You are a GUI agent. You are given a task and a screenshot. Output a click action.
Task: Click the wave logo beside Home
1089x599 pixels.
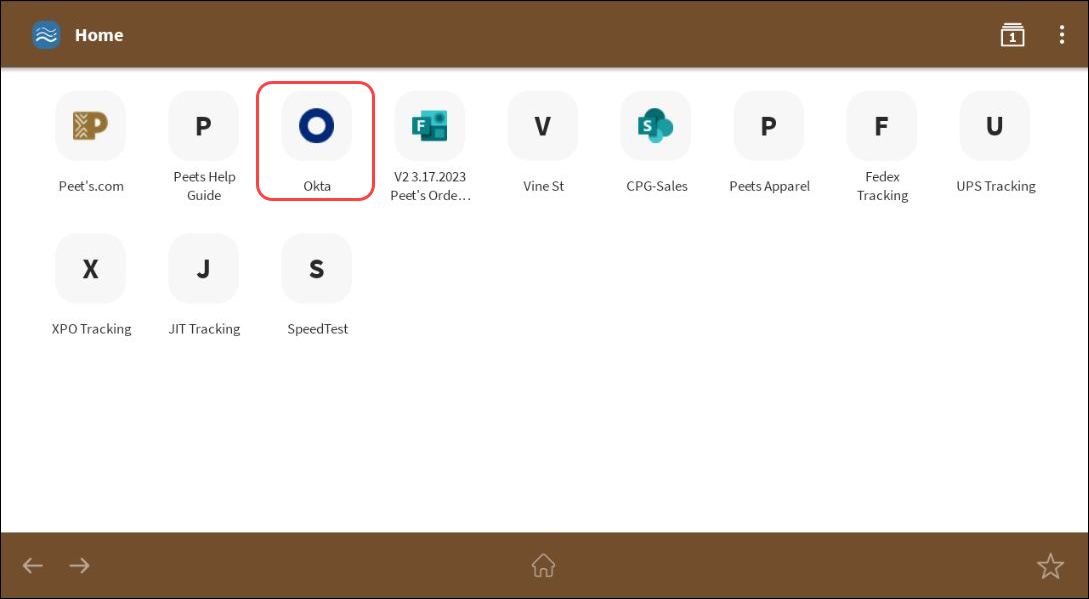[x=45, y=34]
